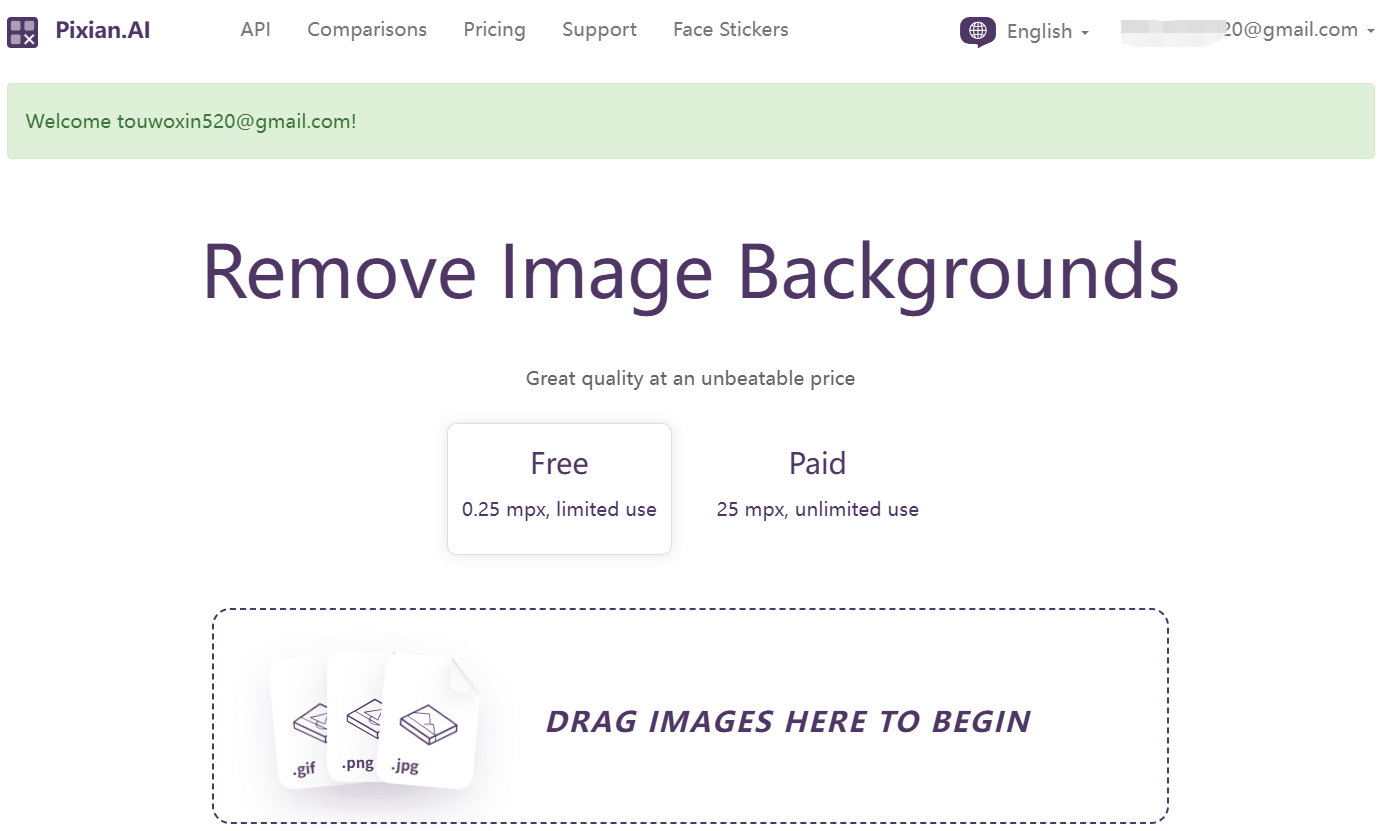The image size is (1395, 831).
Task: Open the Pricing page
Action: [494, 30]
